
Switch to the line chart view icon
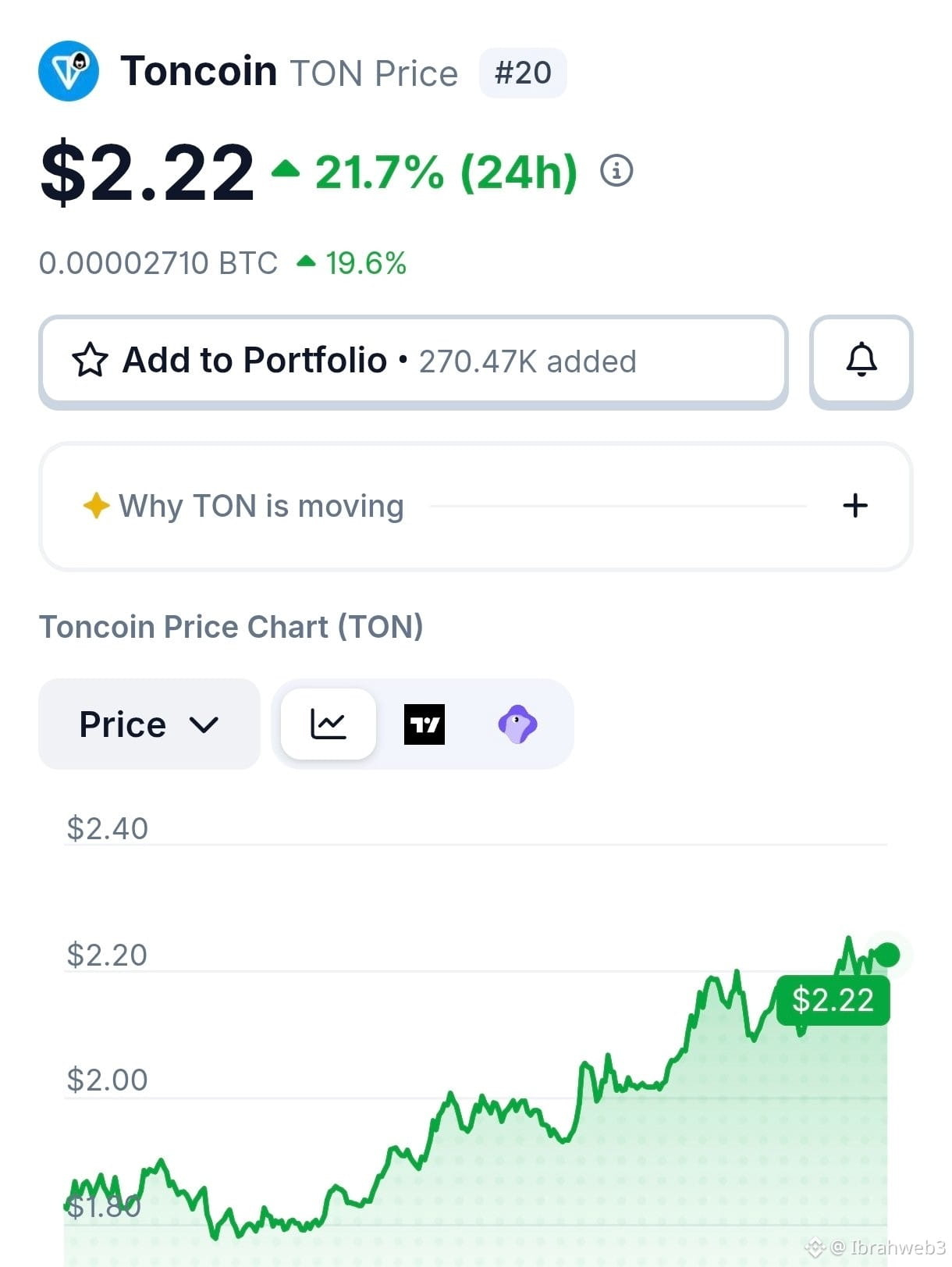click(x=329, y=724)
